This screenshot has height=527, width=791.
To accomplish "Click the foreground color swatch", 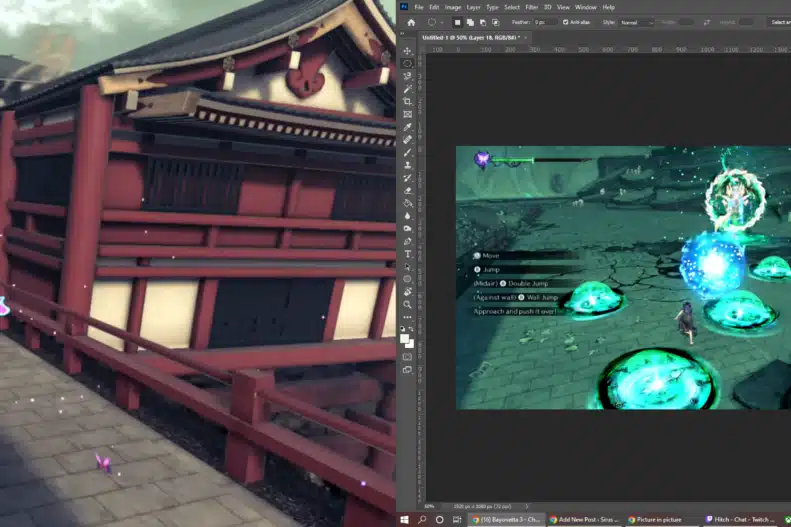I will 405,338.
